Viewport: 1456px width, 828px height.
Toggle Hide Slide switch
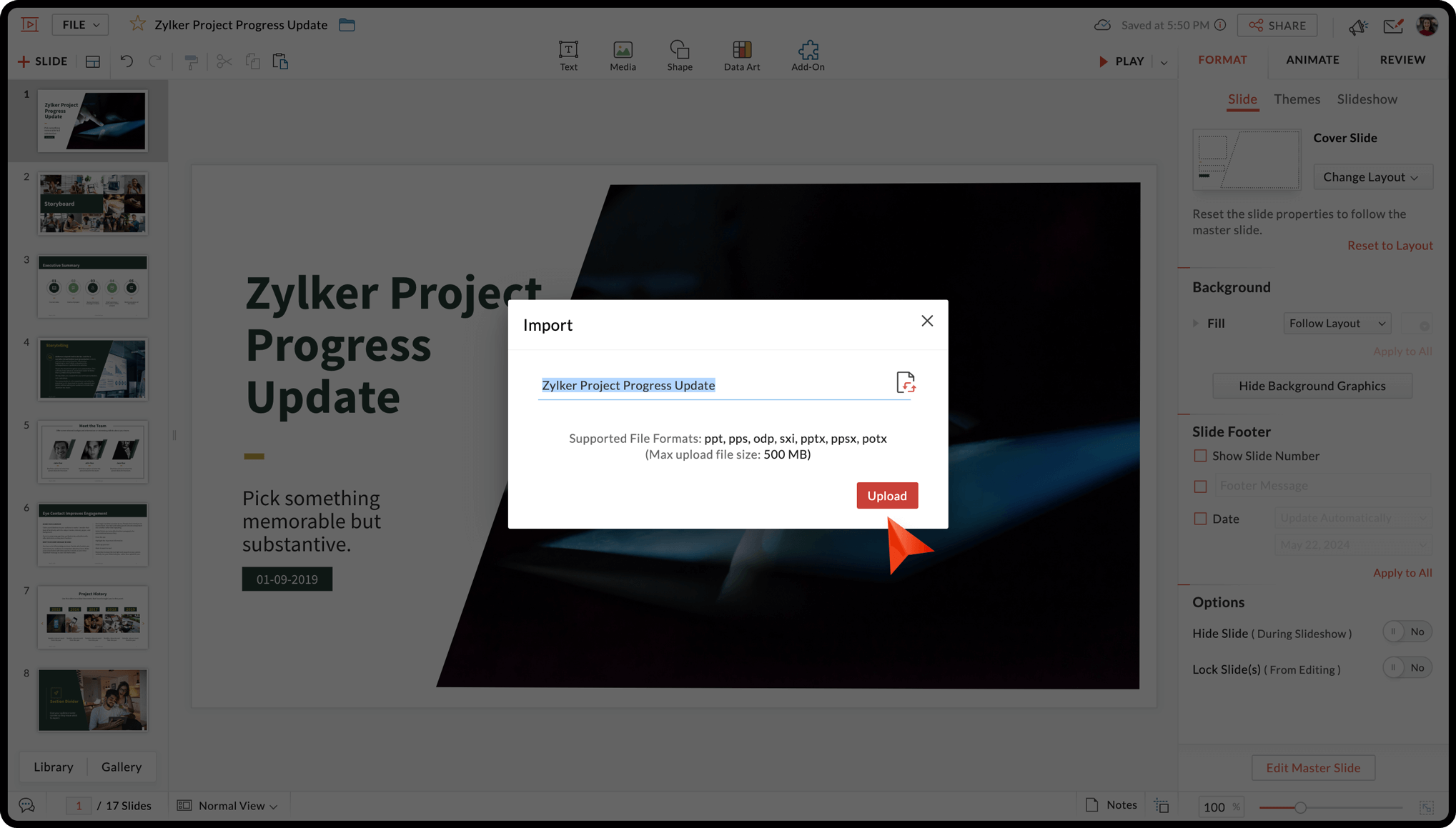pyautogui.click(x=1406, y=632)
